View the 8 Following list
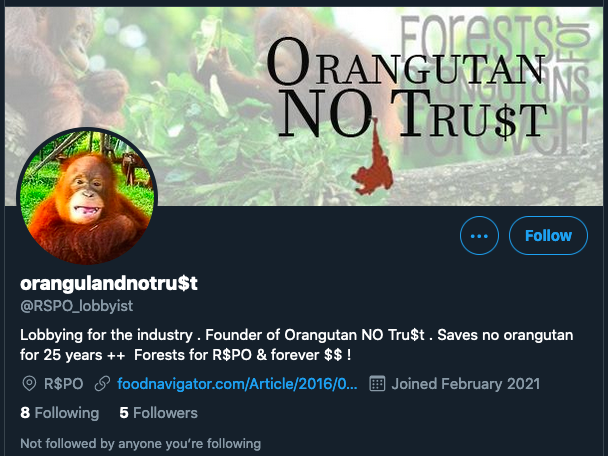 [x=60, y=413]
